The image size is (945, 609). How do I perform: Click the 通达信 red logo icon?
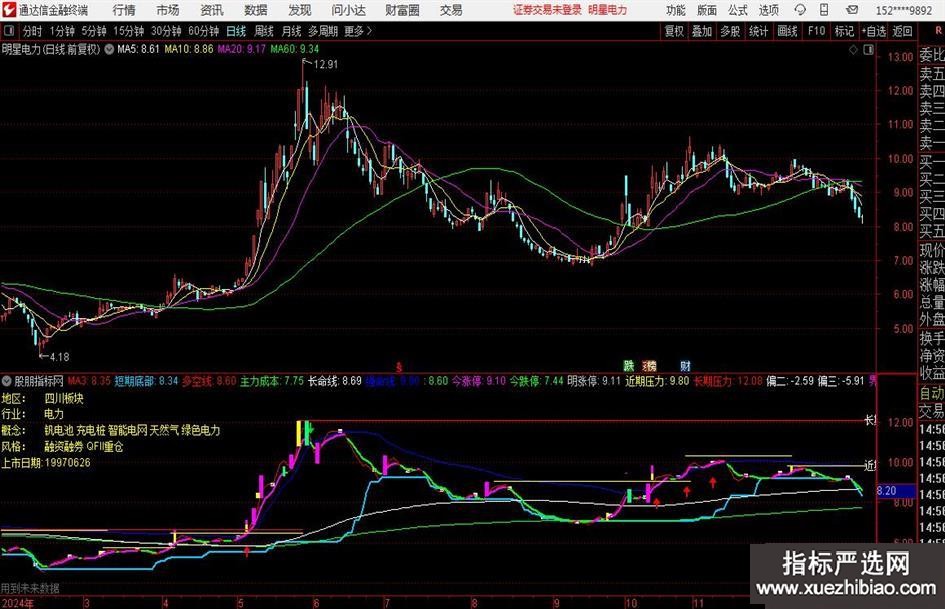pos(9,10)
